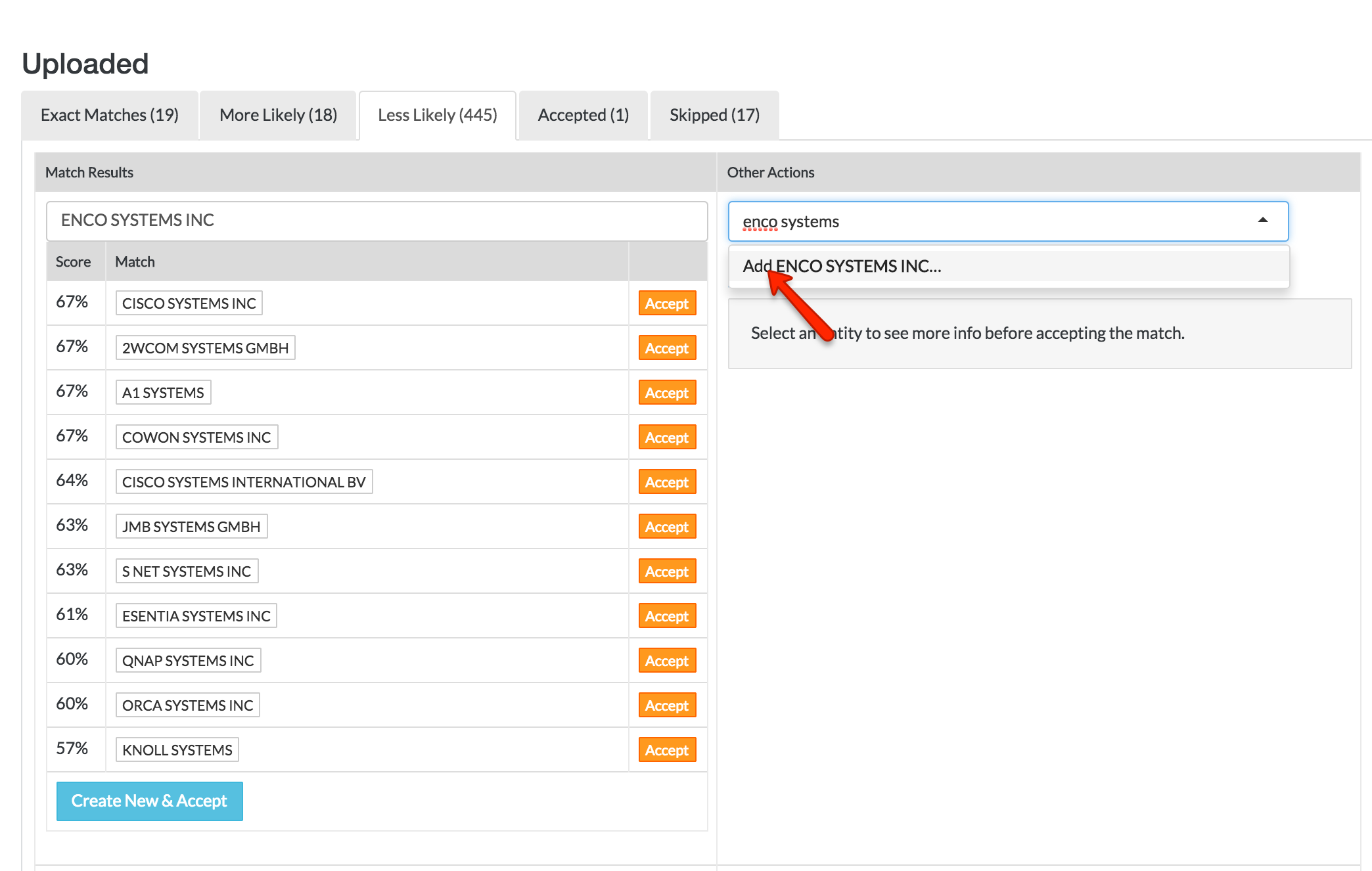
Task: Accept the KNOLL SYSTEMS match
Action: pyautogui.click(x=666, y=750)
